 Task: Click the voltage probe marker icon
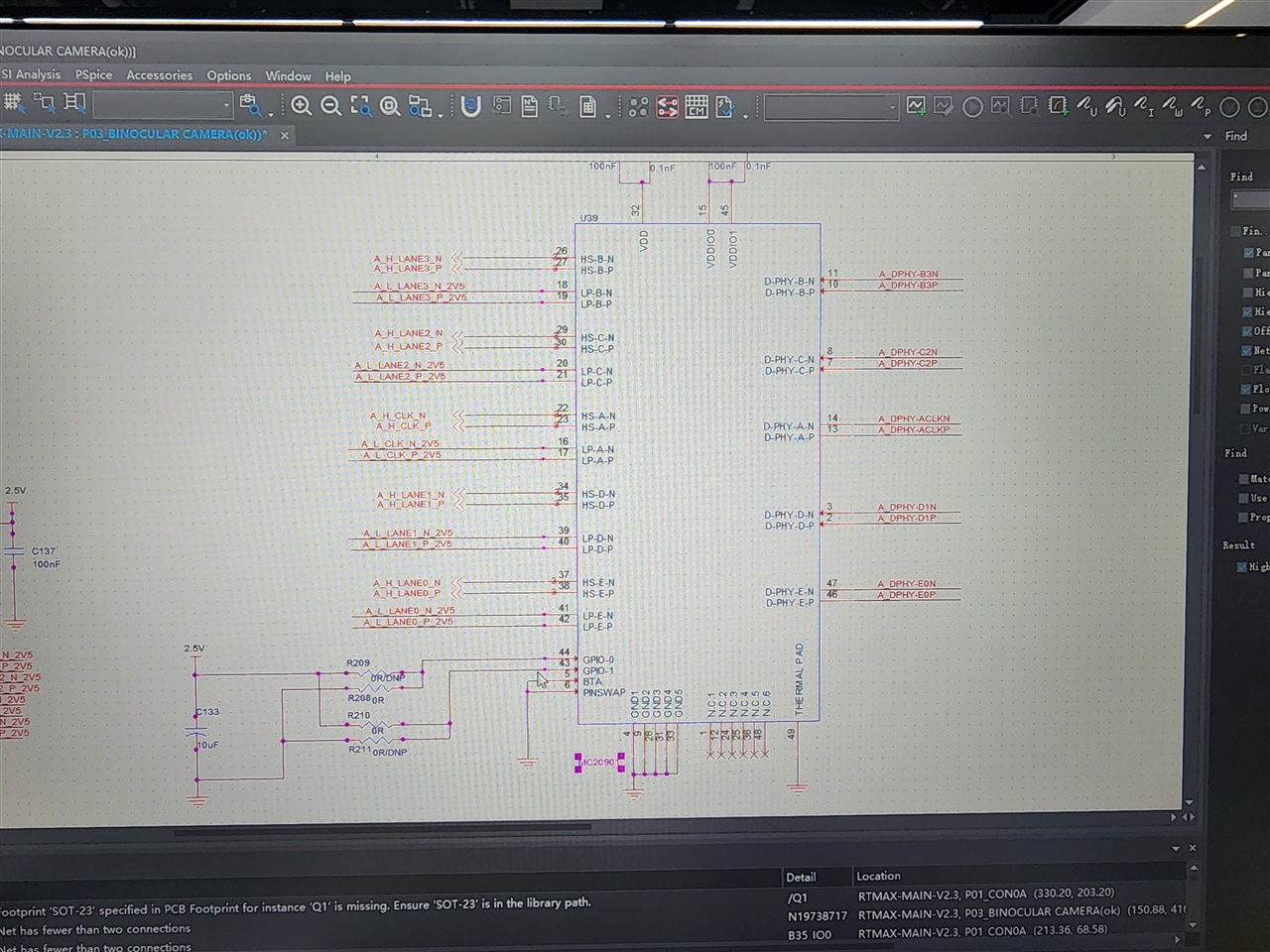click(1086, 105)
